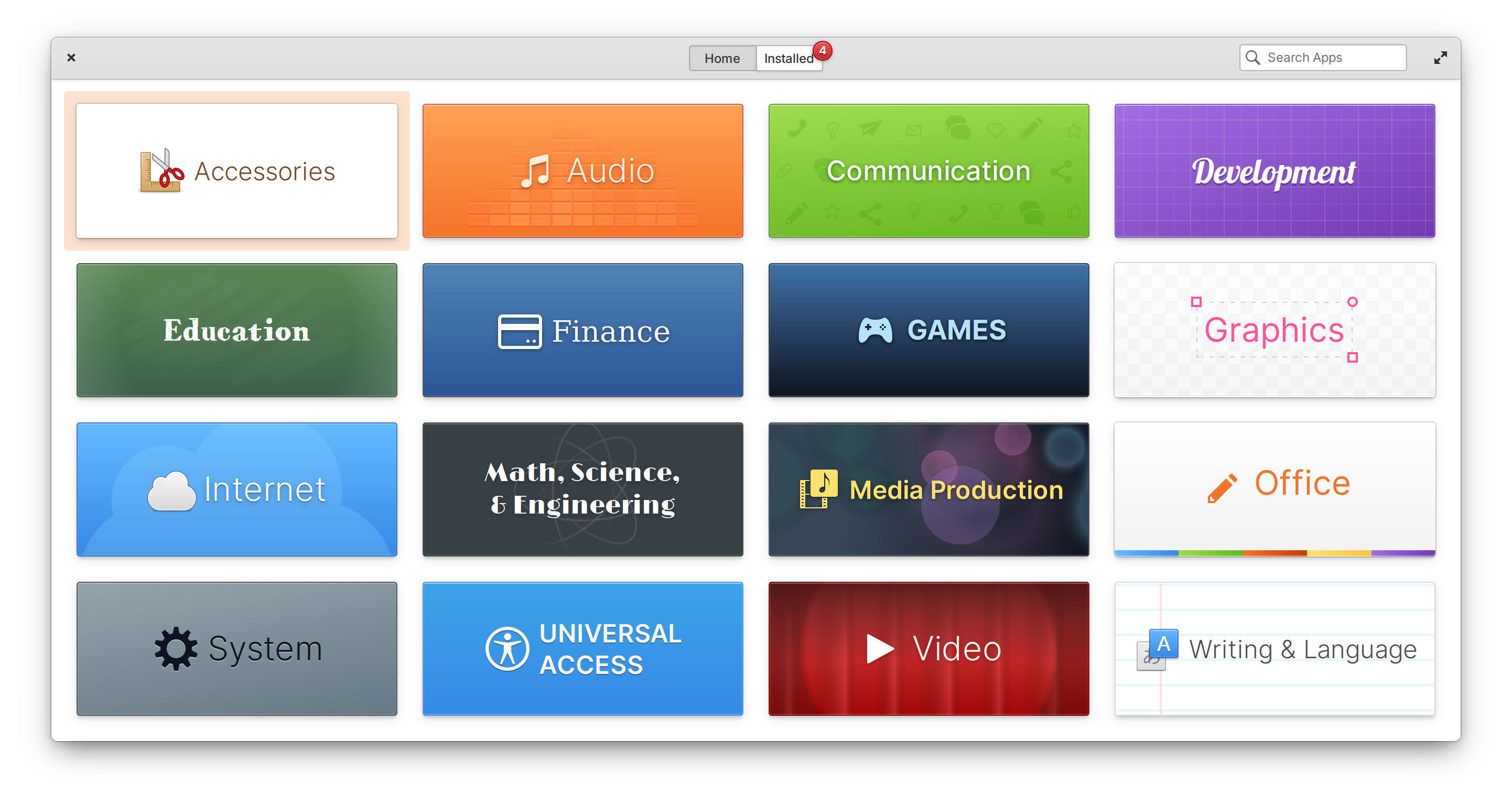This screenshot has width=1512, height=806.
Task: Open the Education chalkboard tile
Action: tap(236, 330)
